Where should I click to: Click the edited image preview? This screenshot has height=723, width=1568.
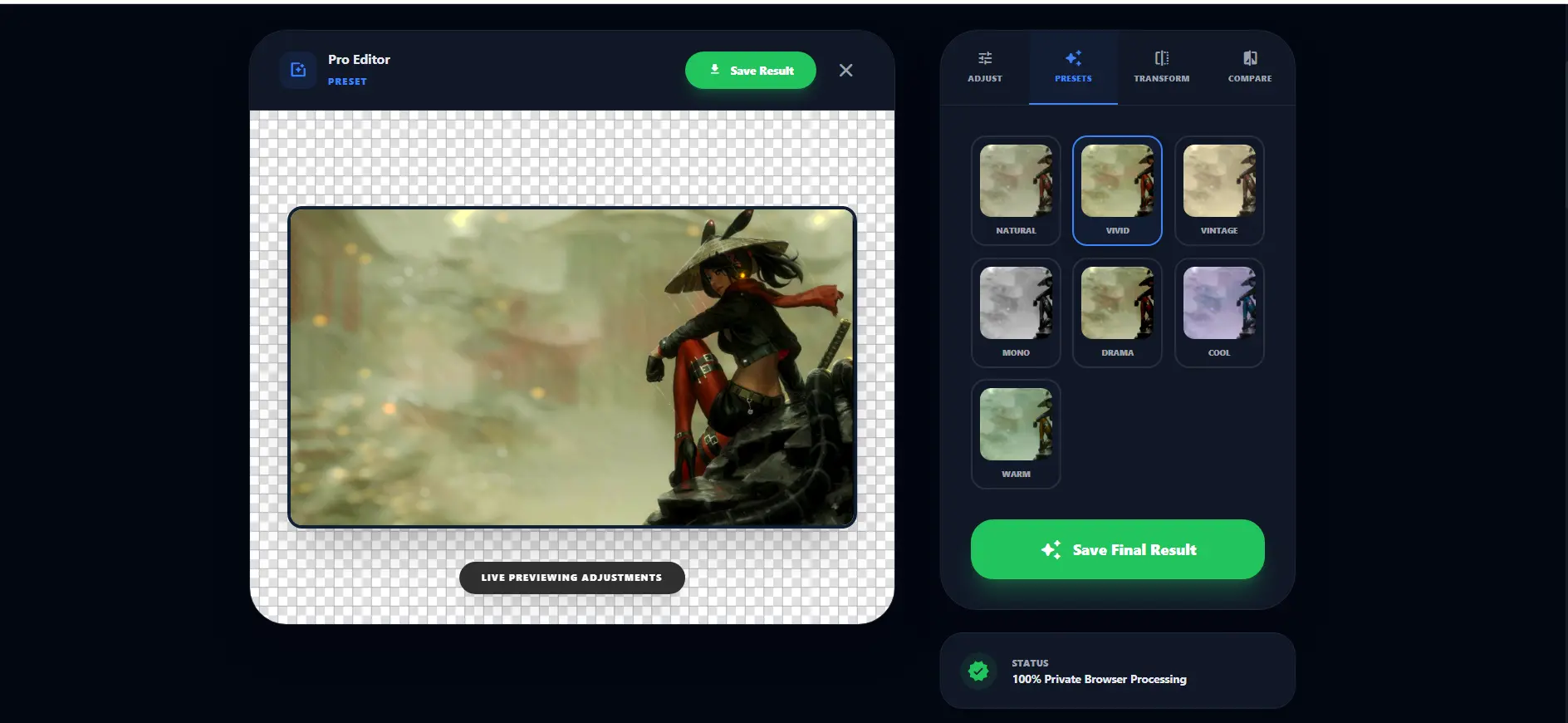(572, 367)
